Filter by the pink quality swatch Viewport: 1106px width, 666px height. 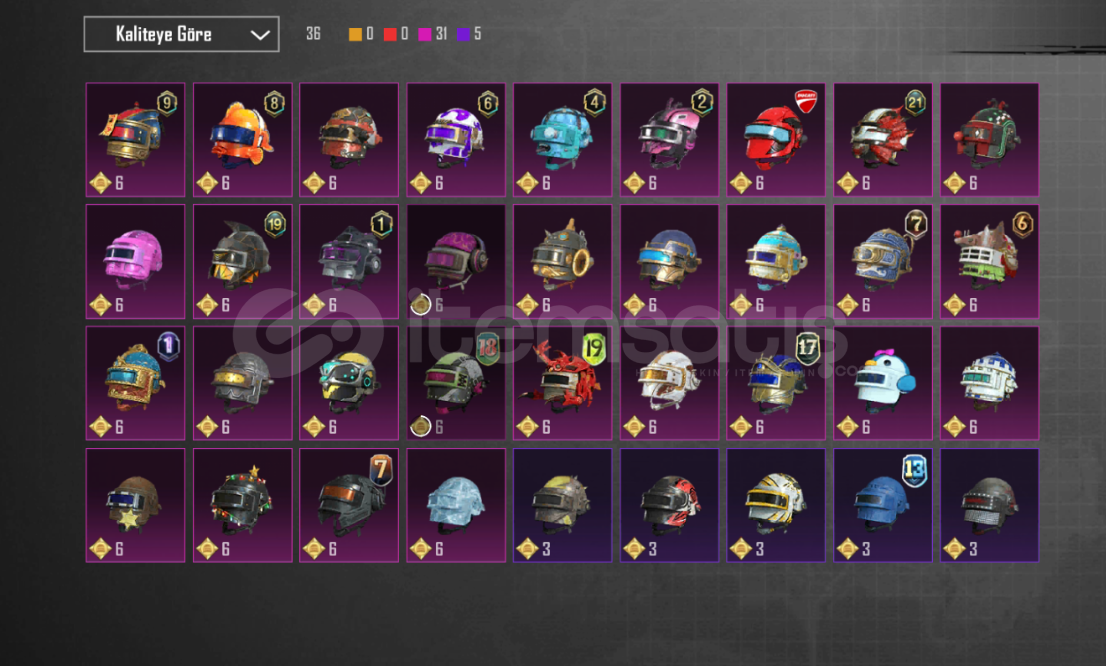click(424, 34)
